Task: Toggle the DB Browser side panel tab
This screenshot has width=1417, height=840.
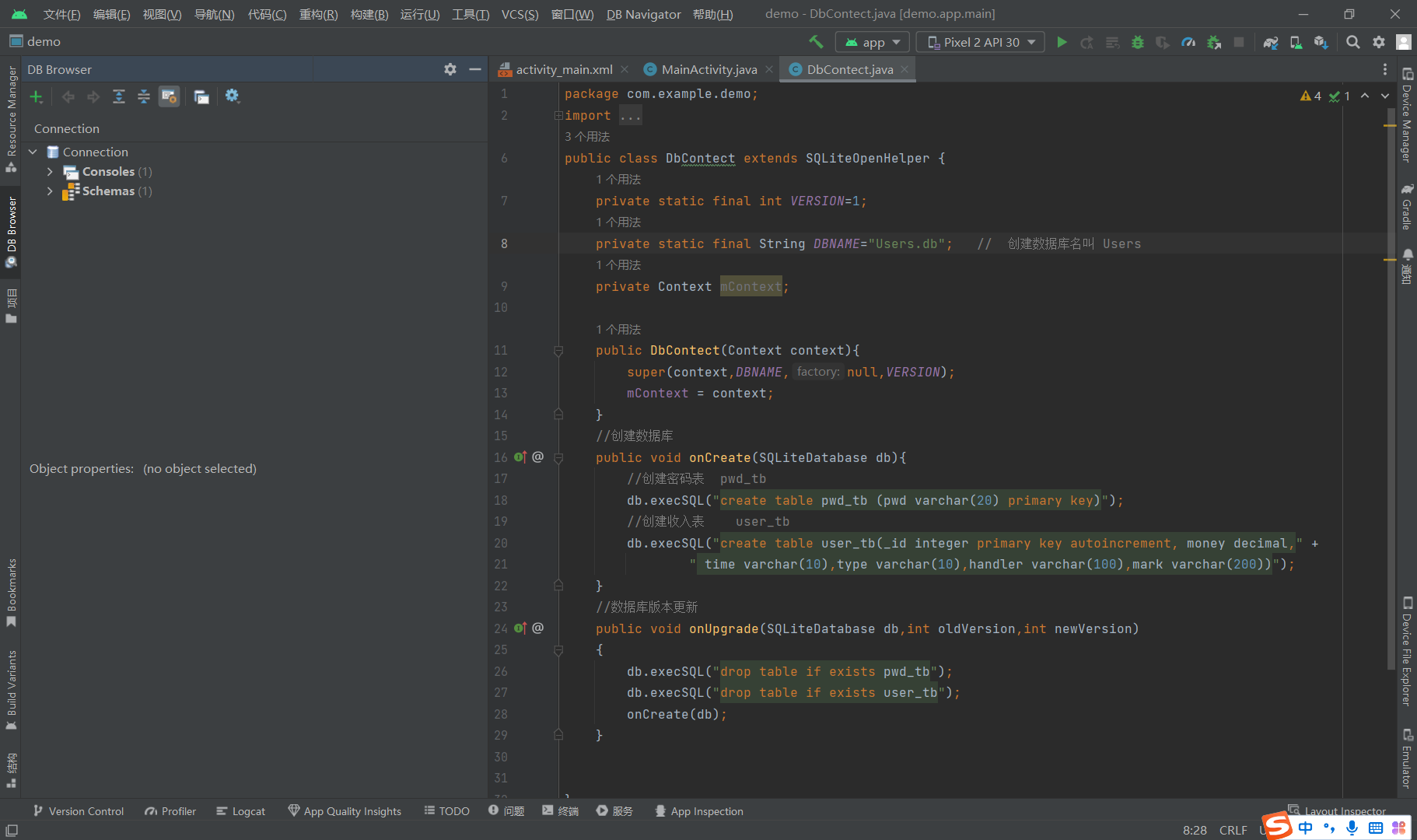Action: [x=11, y=231]
